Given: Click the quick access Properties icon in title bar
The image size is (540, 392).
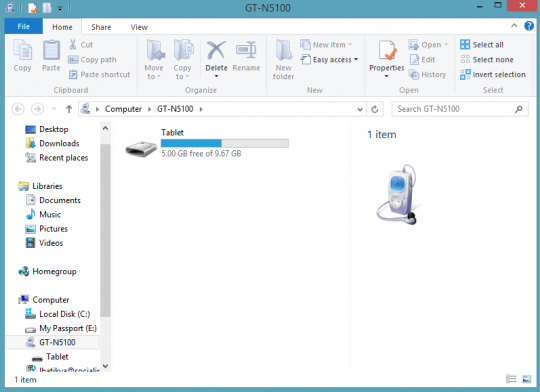Looking at the screenshot, I should tap(32, 8).
